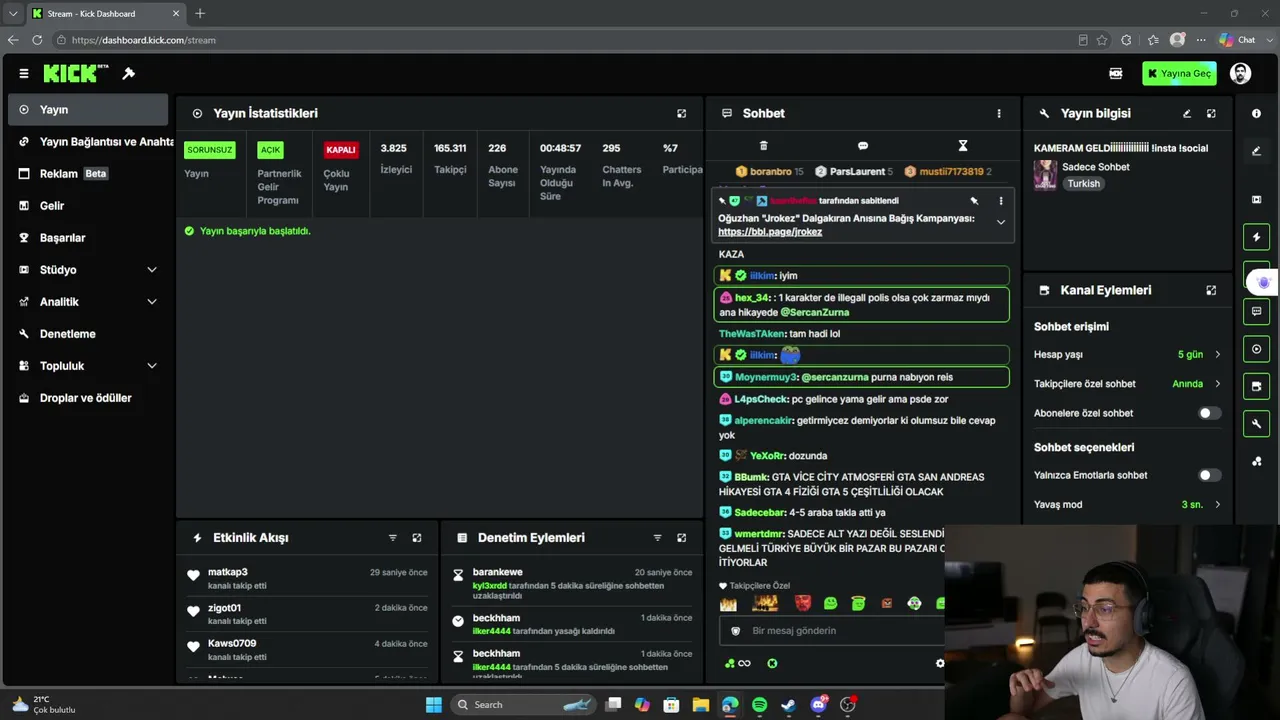Click the taskbar Search box

pyautogui.click(x=524, y=705)
